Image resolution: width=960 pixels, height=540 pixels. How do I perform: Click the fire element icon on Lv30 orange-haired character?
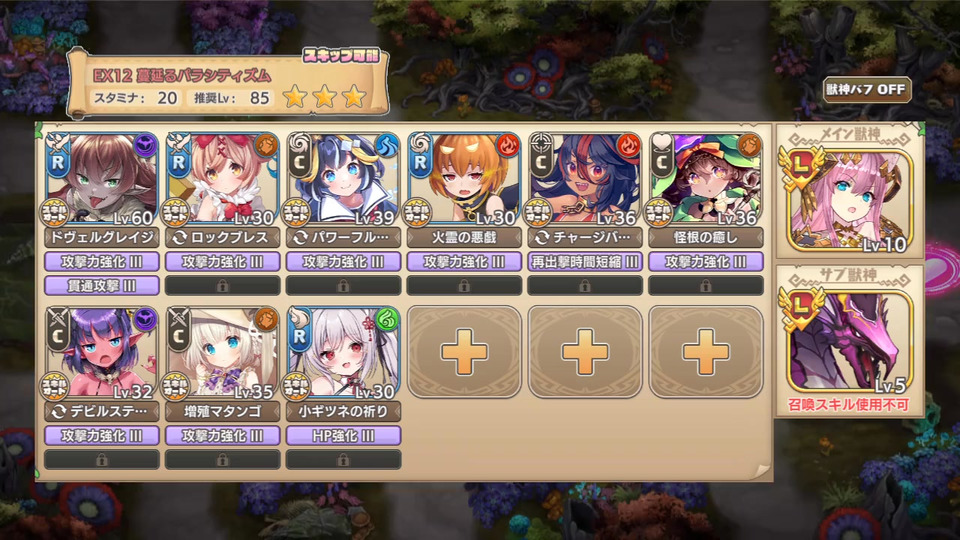point(508,145)
